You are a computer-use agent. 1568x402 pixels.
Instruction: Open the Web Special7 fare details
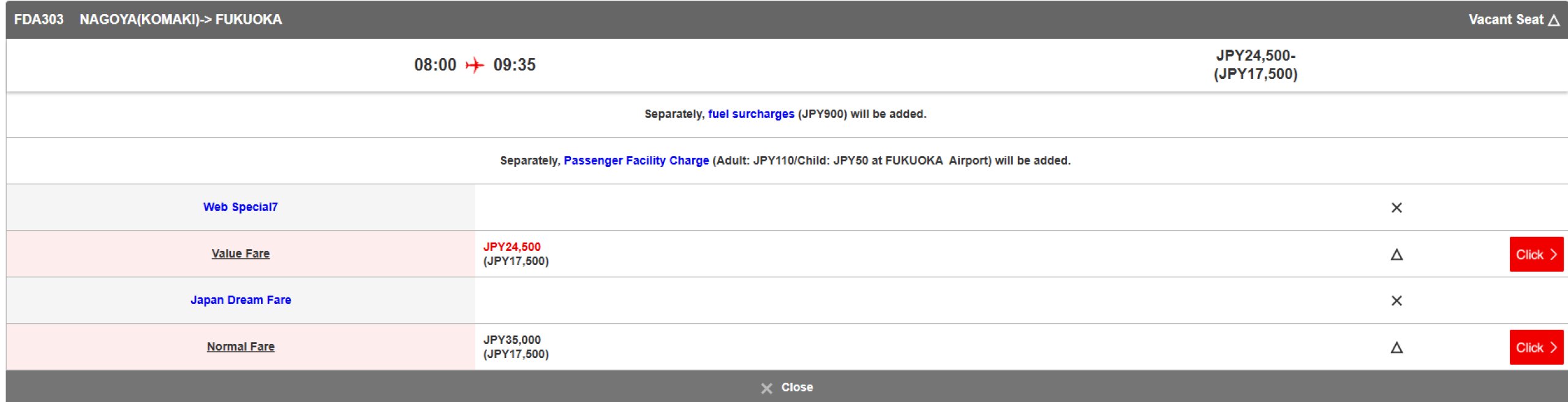point(240,207)
